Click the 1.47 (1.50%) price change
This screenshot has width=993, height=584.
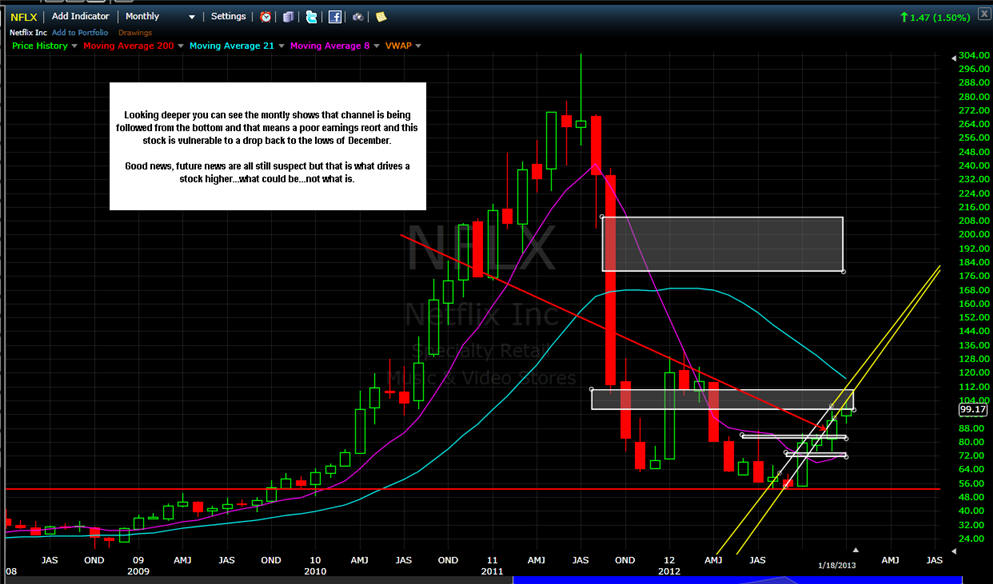click(935, 18)
